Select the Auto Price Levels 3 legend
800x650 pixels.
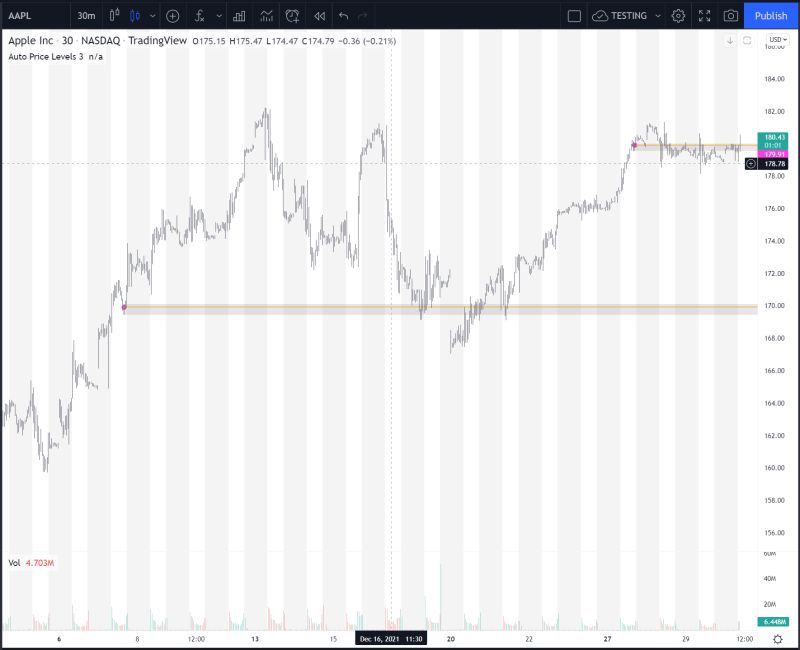pos(47,58)
